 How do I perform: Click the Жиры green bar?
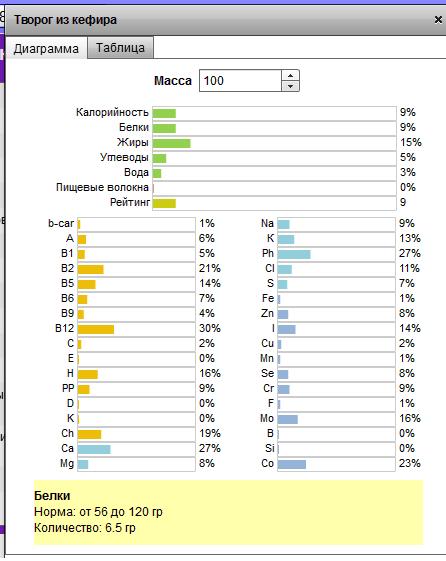pos(274,143)
